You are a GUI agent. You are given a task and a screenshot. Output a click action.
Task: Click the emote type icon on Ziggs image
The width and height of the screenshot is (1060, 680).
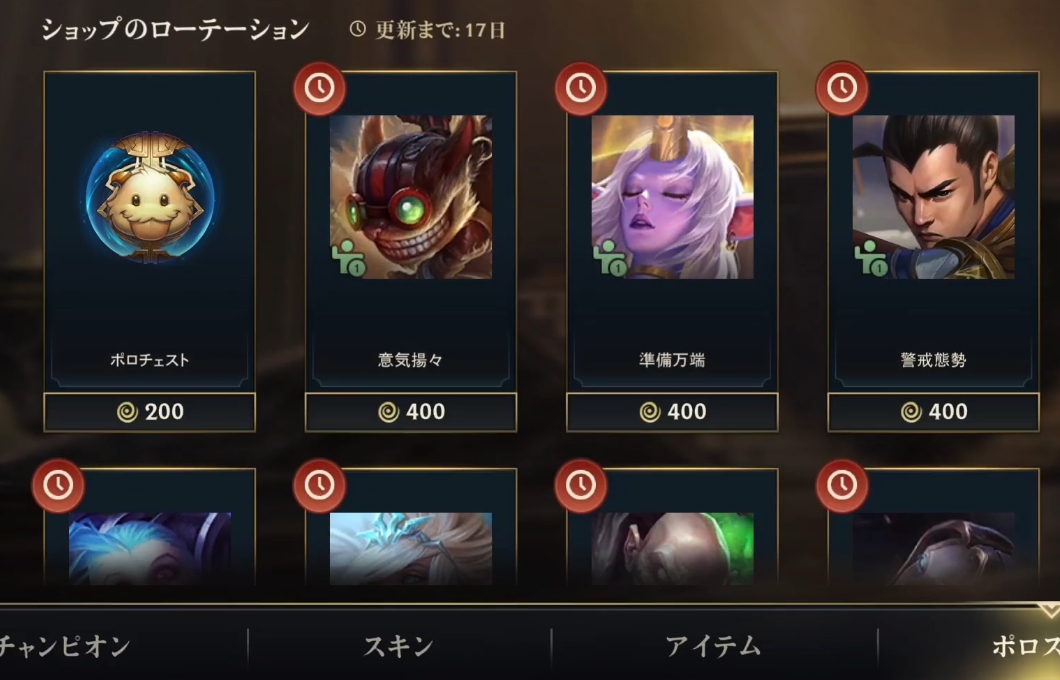(x=349, y=258)
